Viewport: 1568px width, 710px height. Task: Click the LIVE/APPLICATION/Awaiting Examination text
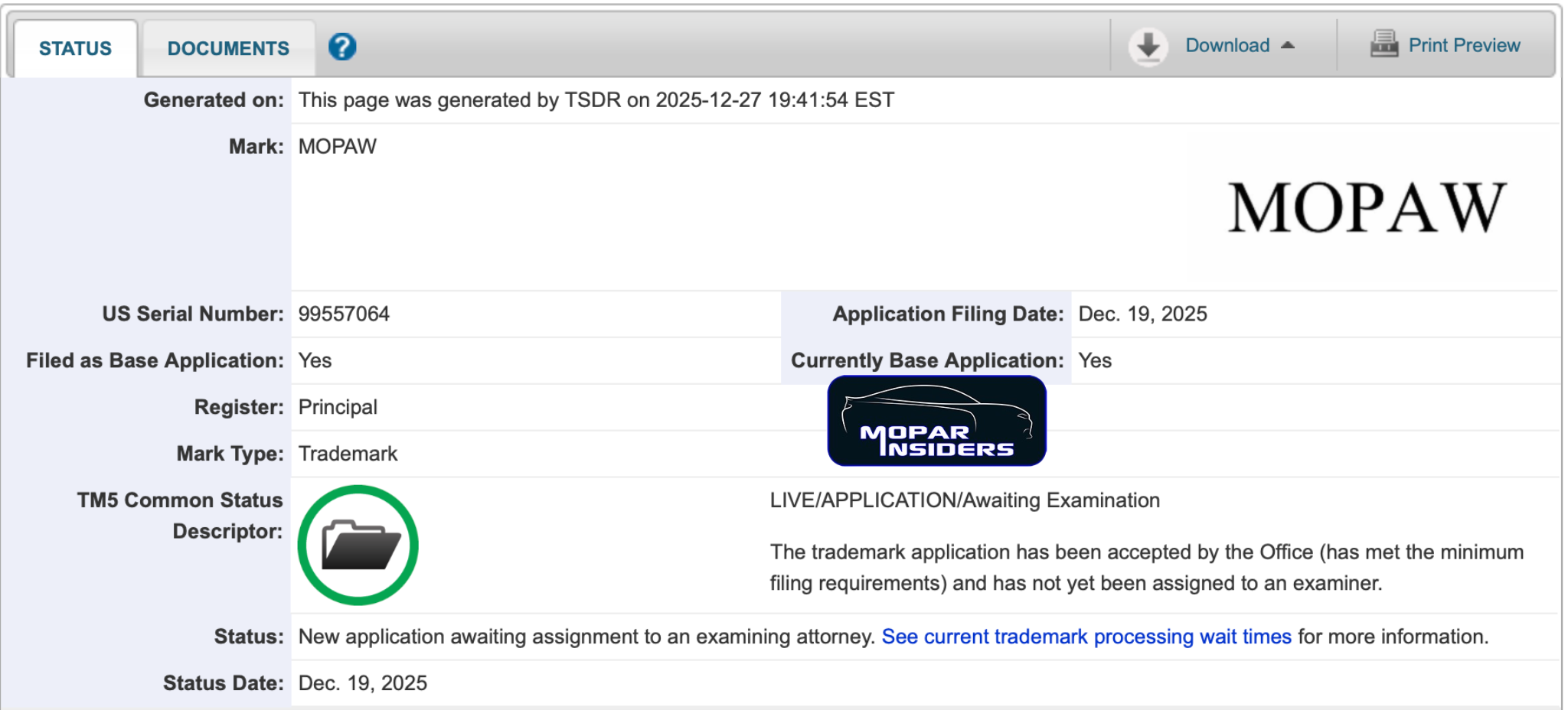point(965,500)
